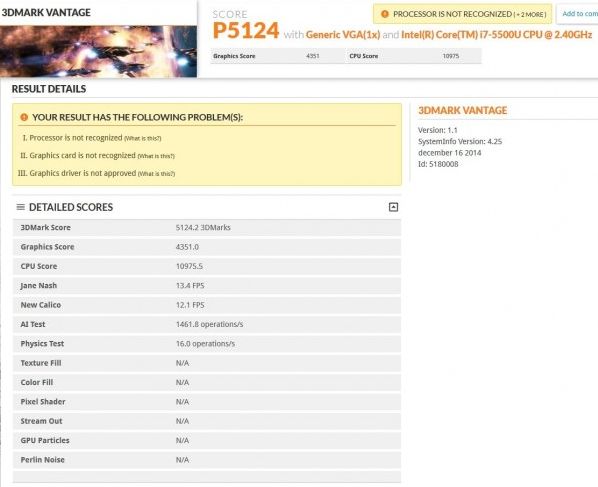This screenshot has height=487, width=598.
Task: Select the GPU Particles N/A row
Action: [207, 440]
